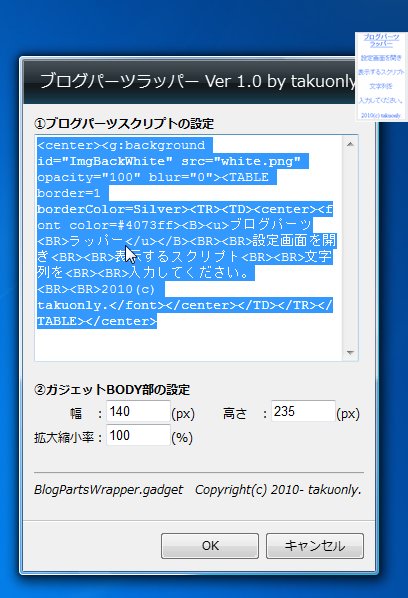
Task: Click the ①ブログパーツスクリプトの設定 heading
Action: click(x=124, y=124)
